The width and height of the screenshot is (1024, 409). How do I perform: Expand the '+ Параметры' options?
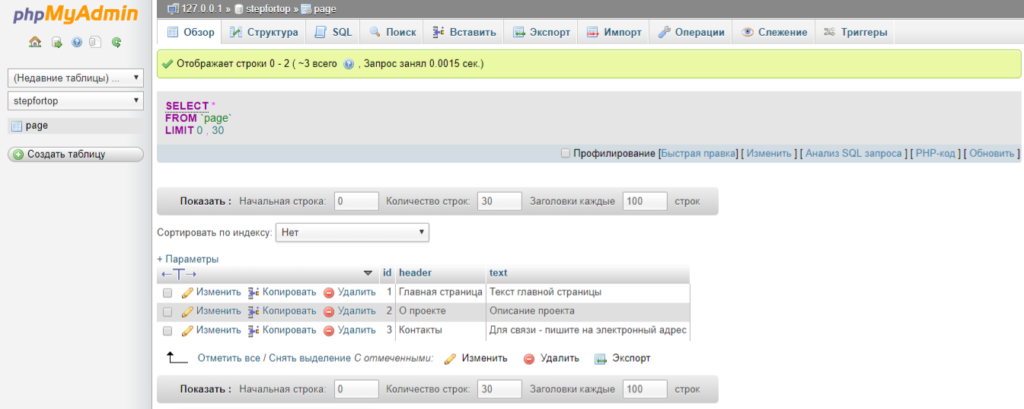click(x=188, y=259)
